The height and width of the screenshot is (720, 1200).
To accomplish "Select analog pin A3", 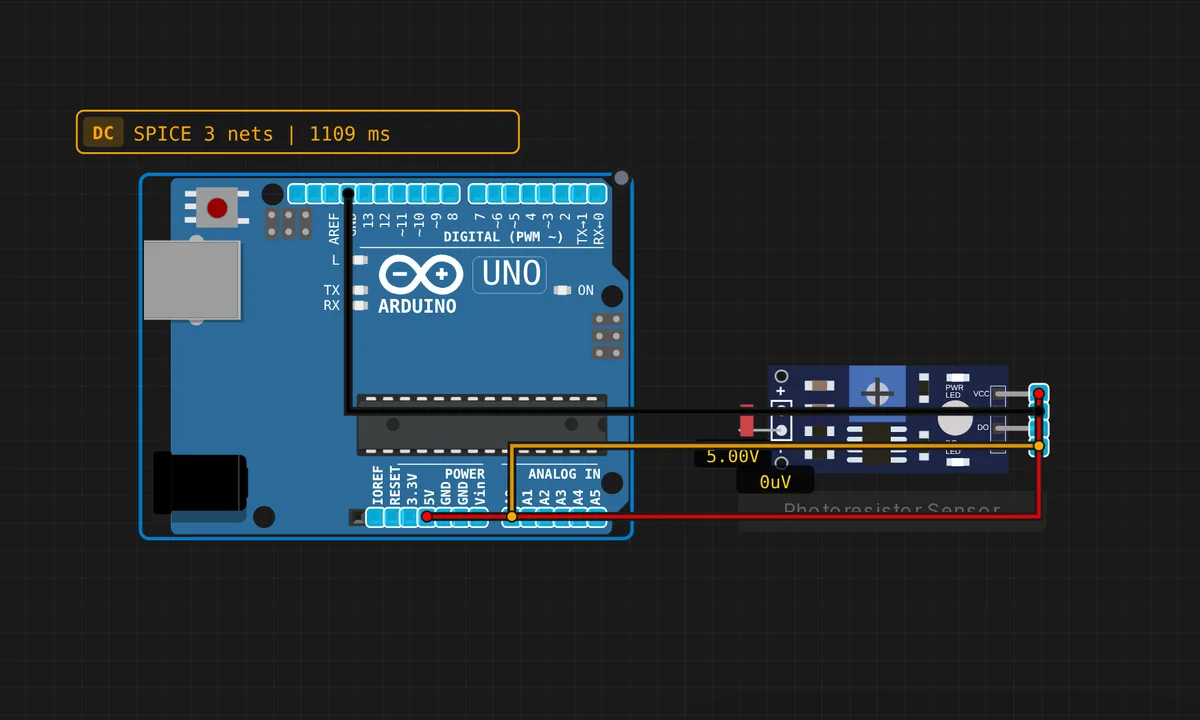I will (x=562, y=517).
